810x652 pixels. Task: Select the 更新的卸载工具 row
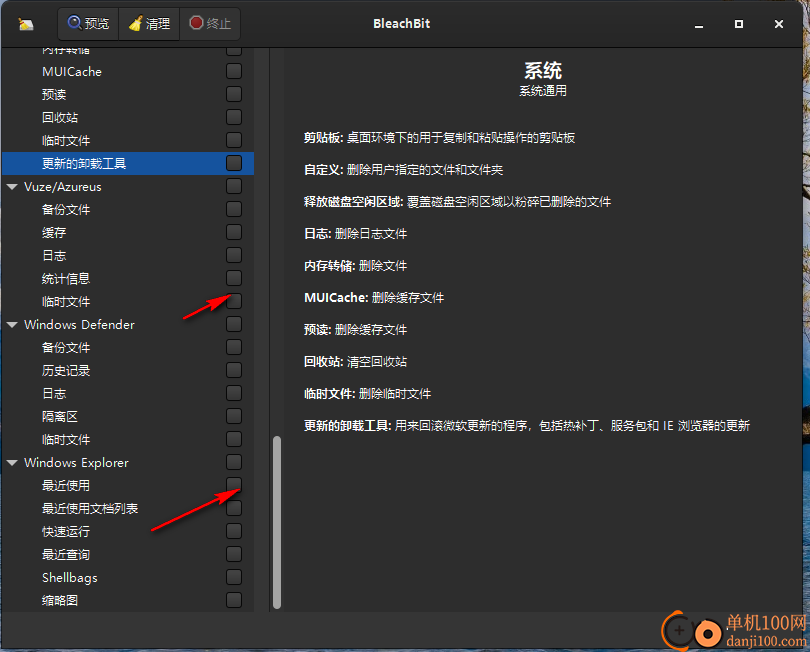pyautogui.click(x=128, y=163)
